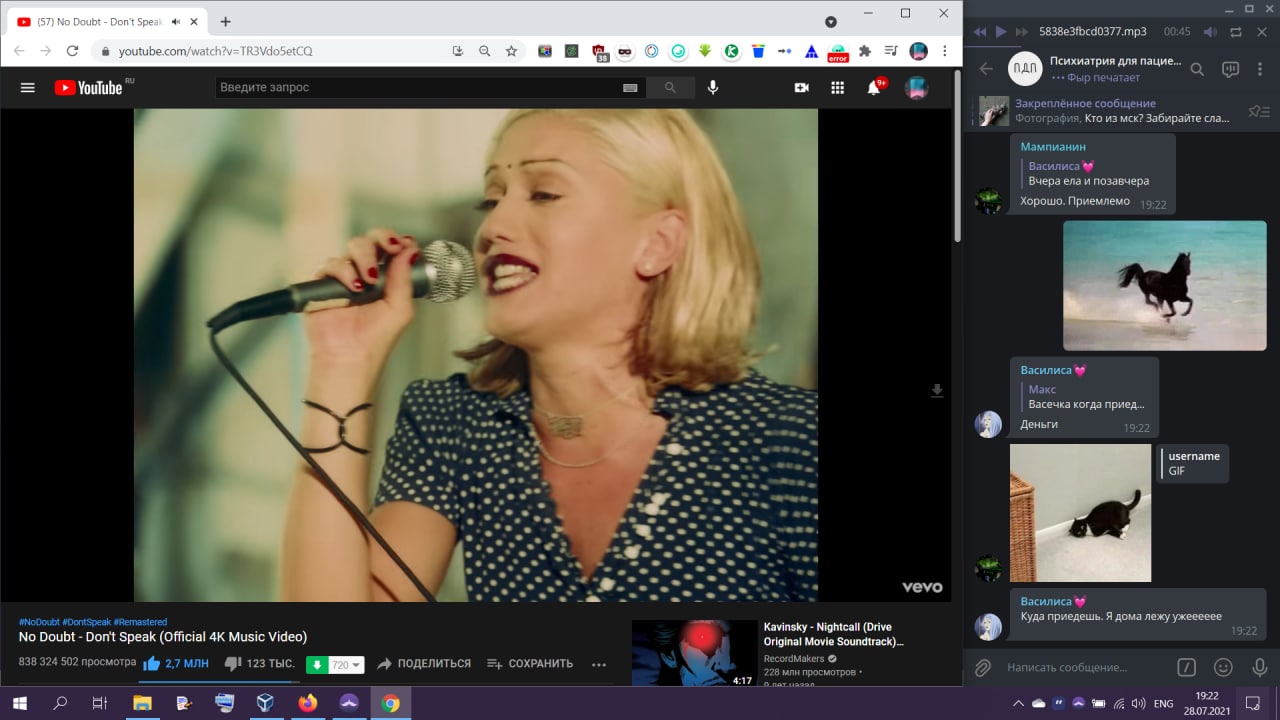The image size is (1280, 720).
Task: Open the YouTube create video camera icon
Action: coord(801,88)
